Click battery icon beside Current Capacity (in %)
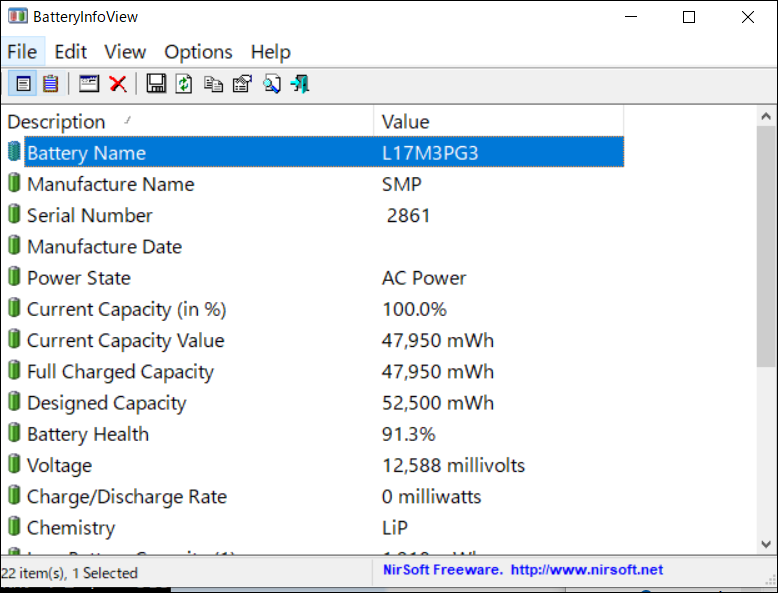The image size is (778, 593). (14, 308)
